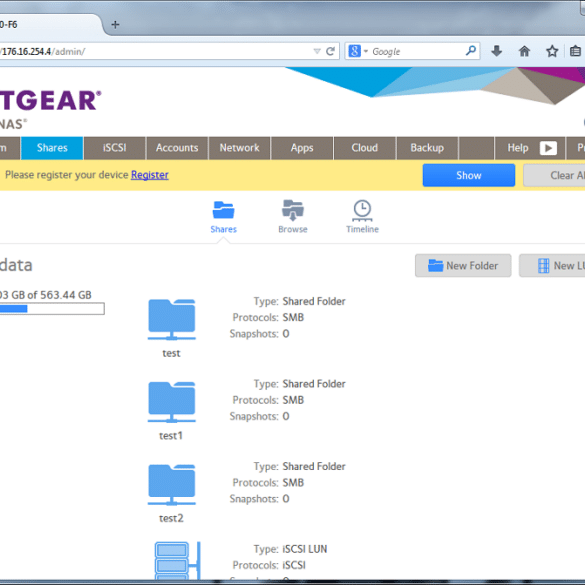
Task: Click the test folder name label
Action: [171, 353]
